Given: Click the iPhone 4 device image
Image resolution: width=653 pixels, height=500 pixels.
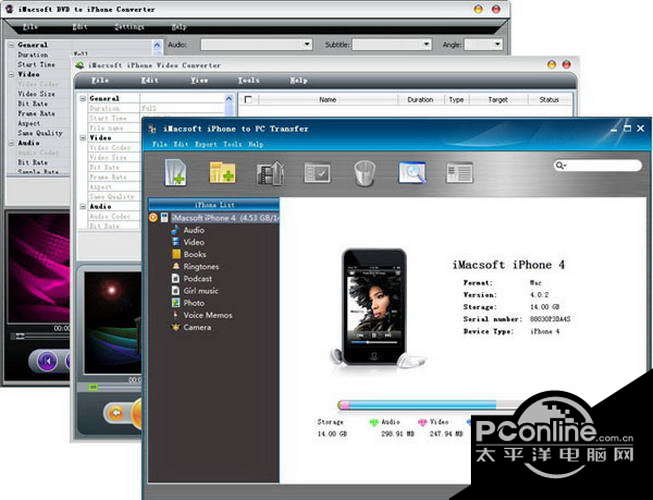Looking at the screenshot, I should [374, 307].
